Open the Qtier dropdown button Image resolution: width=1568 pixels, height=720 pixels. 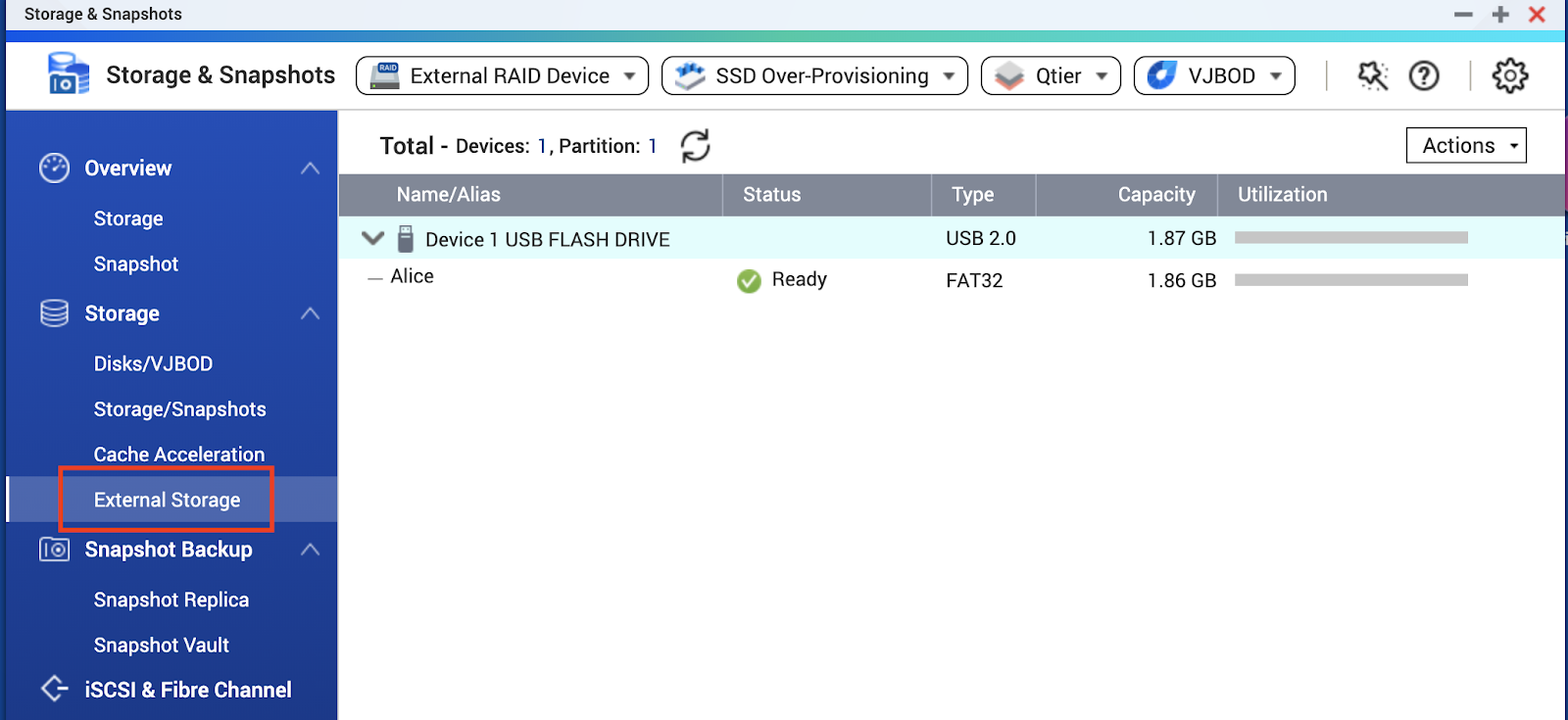1051,75
